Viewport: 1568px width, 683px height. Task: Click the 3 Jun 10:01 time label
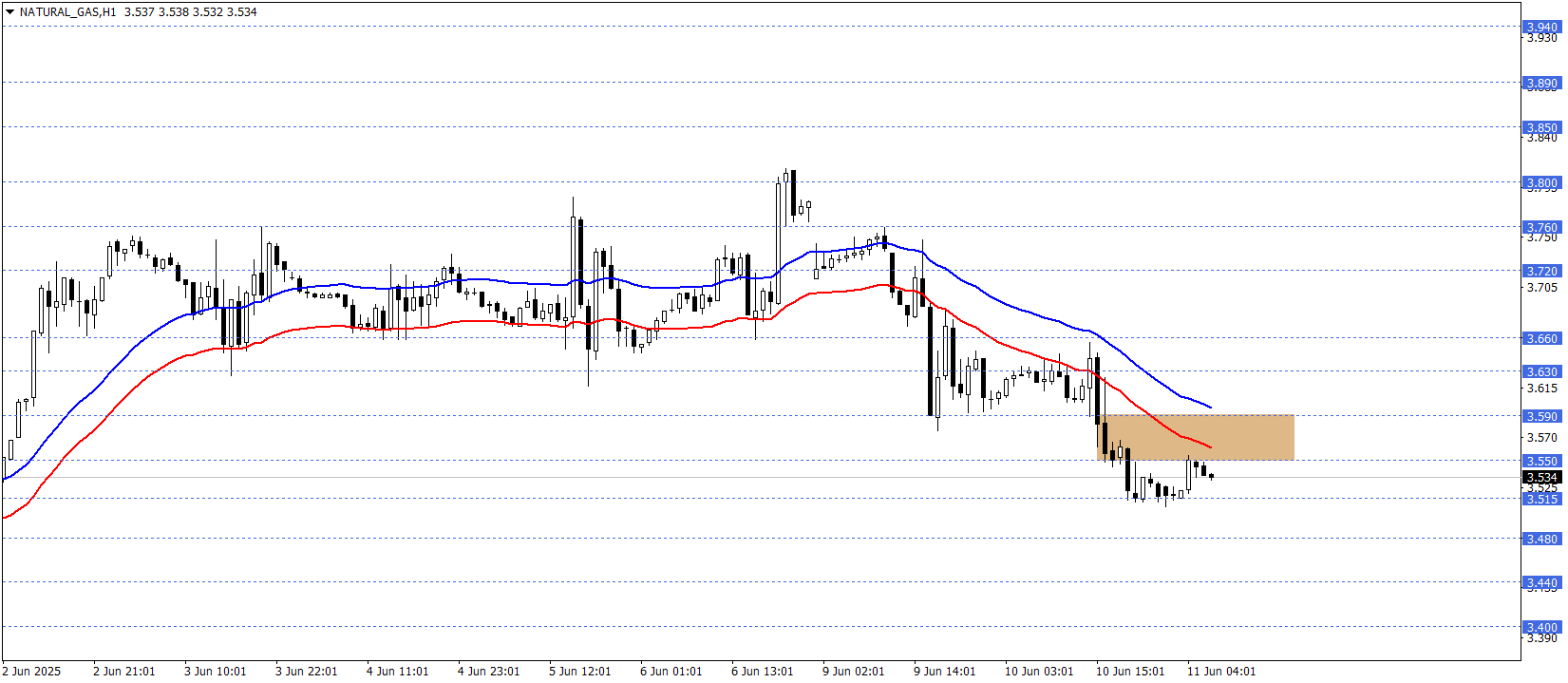[x=216, y=672]
